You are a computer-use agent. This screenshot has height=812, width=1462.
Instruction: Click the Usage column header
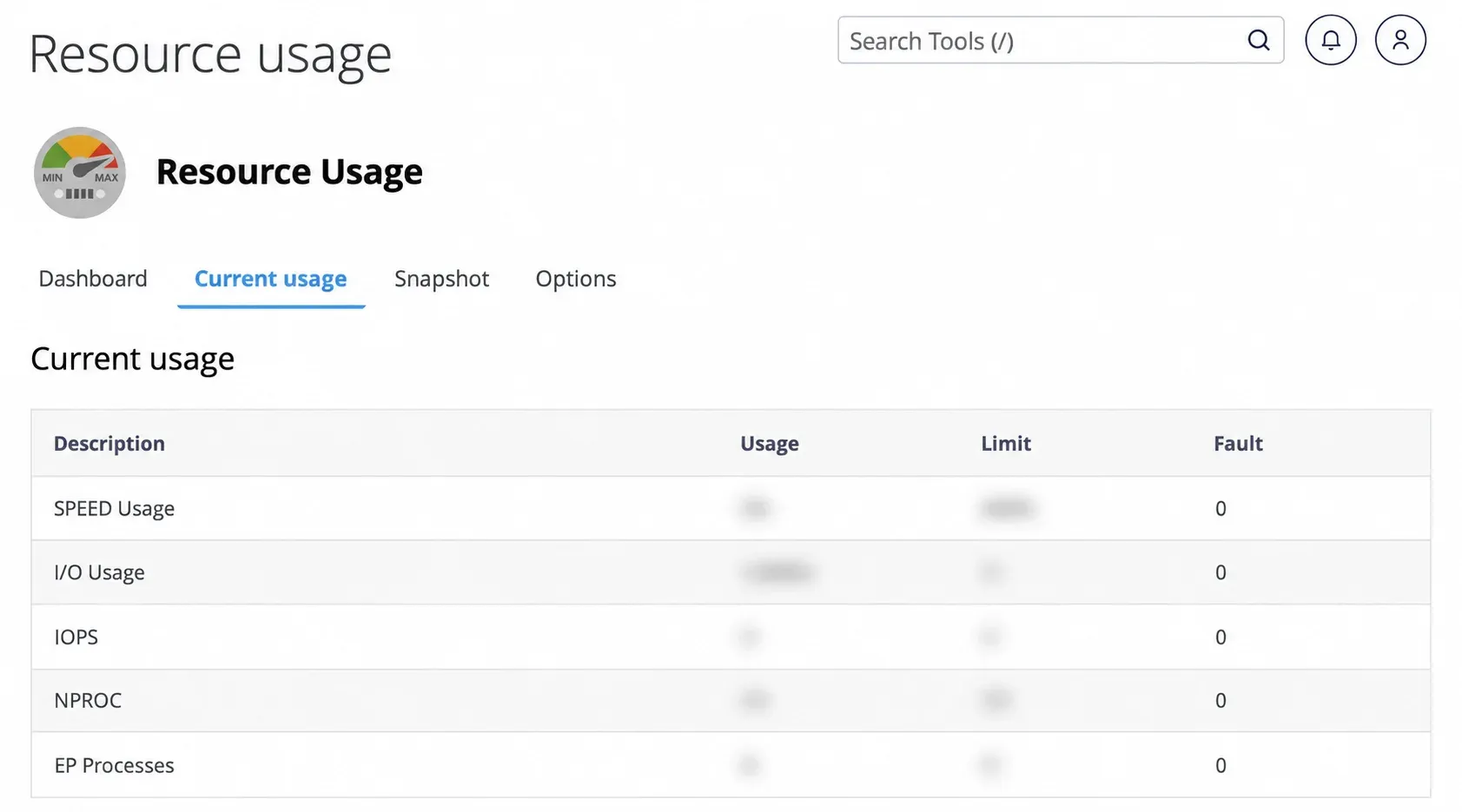click(769, 444)
